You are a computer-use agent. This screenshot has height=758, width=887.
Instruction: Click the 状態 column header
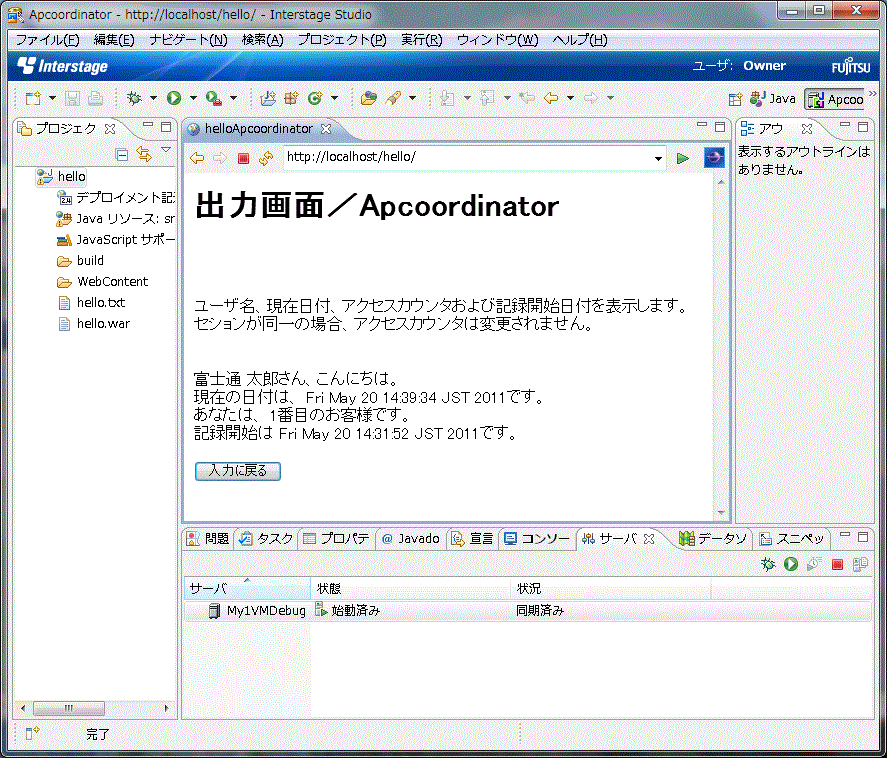(x=411, y=588)
